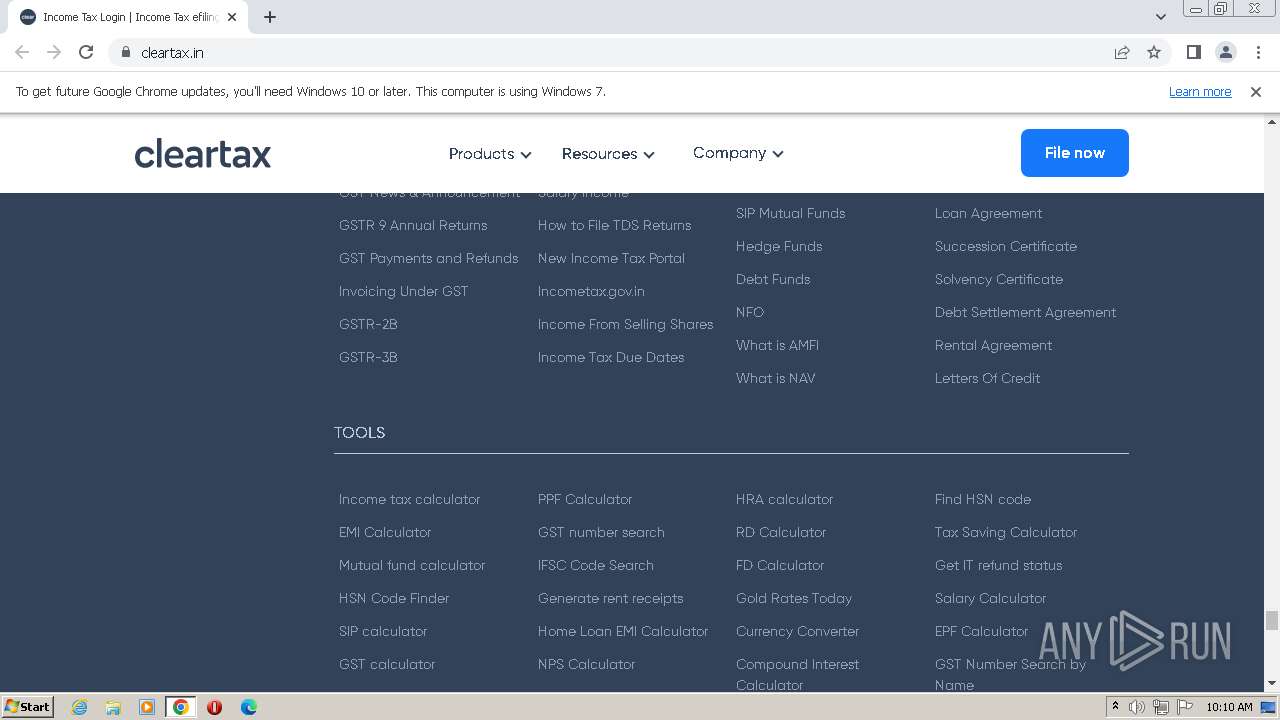Open Incometax.gov.in link
1280x720 pixels.
pyautogui.click(x=591, y=291)
